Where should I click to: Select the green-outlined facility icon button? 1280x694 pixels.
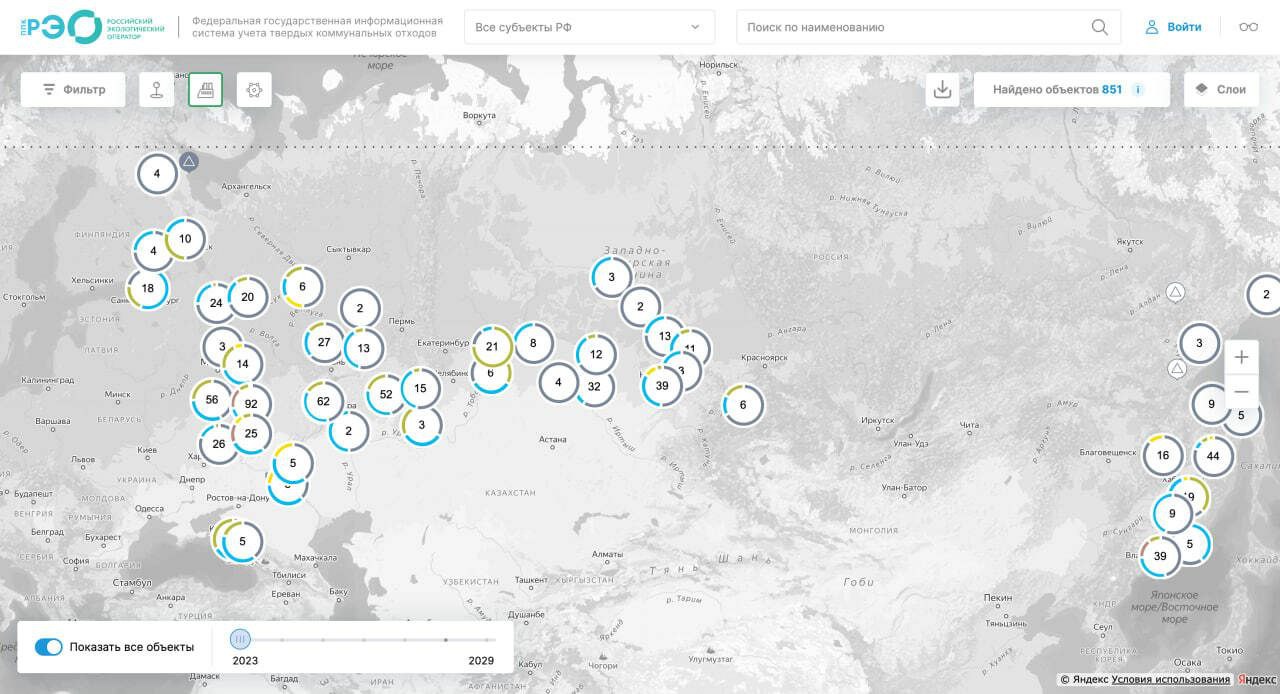[x=205, y=90]
